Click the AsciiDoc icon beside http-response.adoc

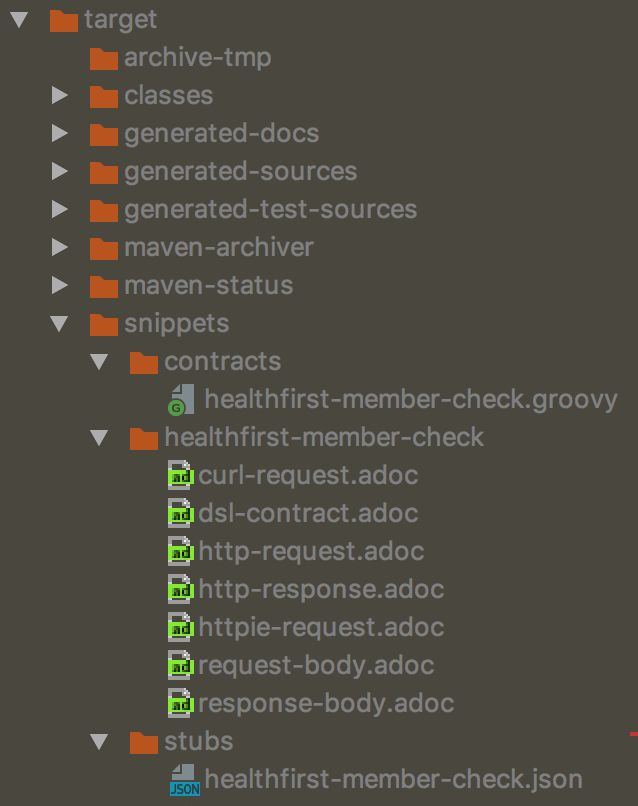[x=180, y=589]
